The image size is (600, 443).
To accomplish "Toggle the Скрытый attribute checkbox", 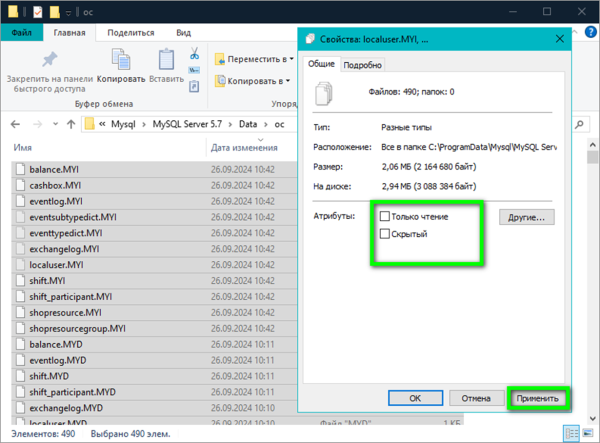I will [385, 233].
